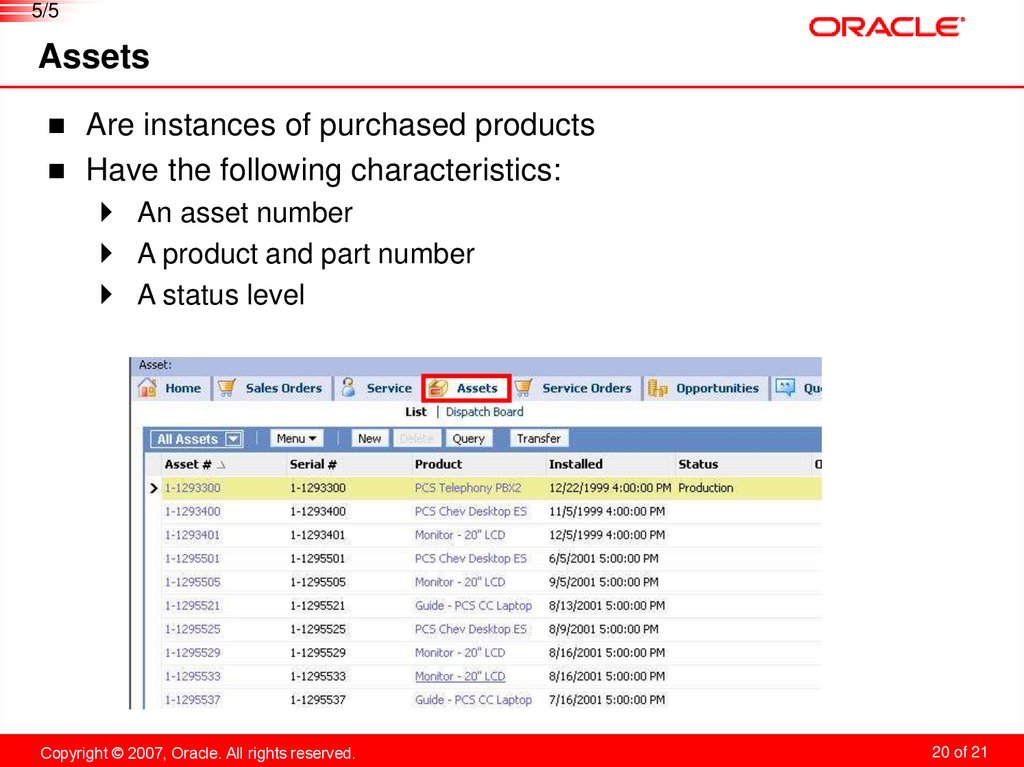Open asset number 1-1295537 link
Screen dimensions: 1024x767
(x=193, y=700)
